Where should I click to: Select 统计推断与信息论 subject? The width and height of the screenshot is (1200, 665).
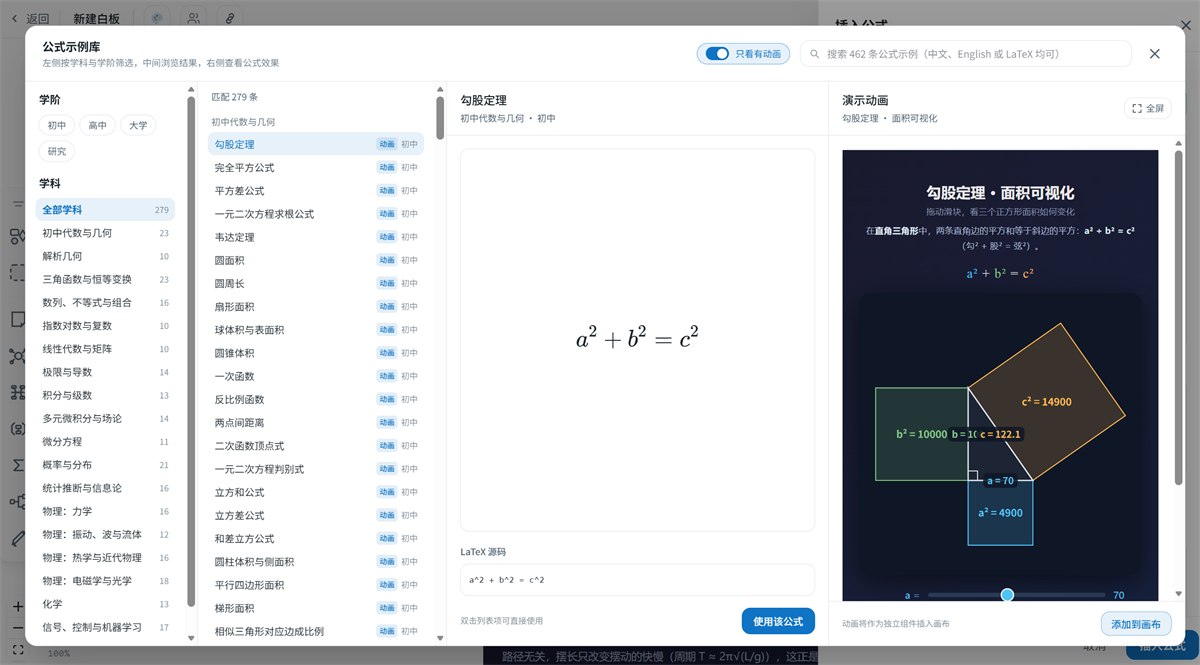[105, 488]
